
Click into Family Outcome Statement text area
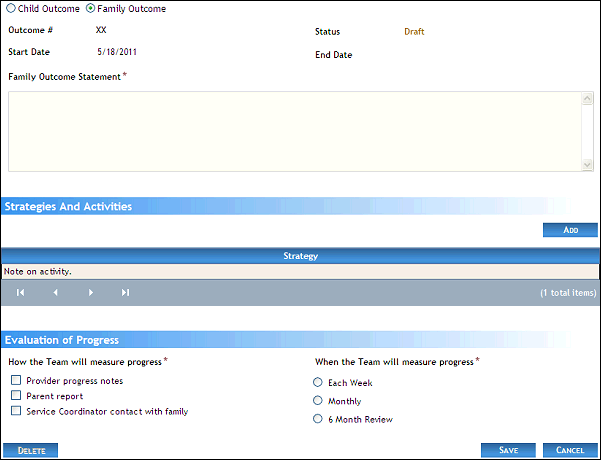point(290,131)
